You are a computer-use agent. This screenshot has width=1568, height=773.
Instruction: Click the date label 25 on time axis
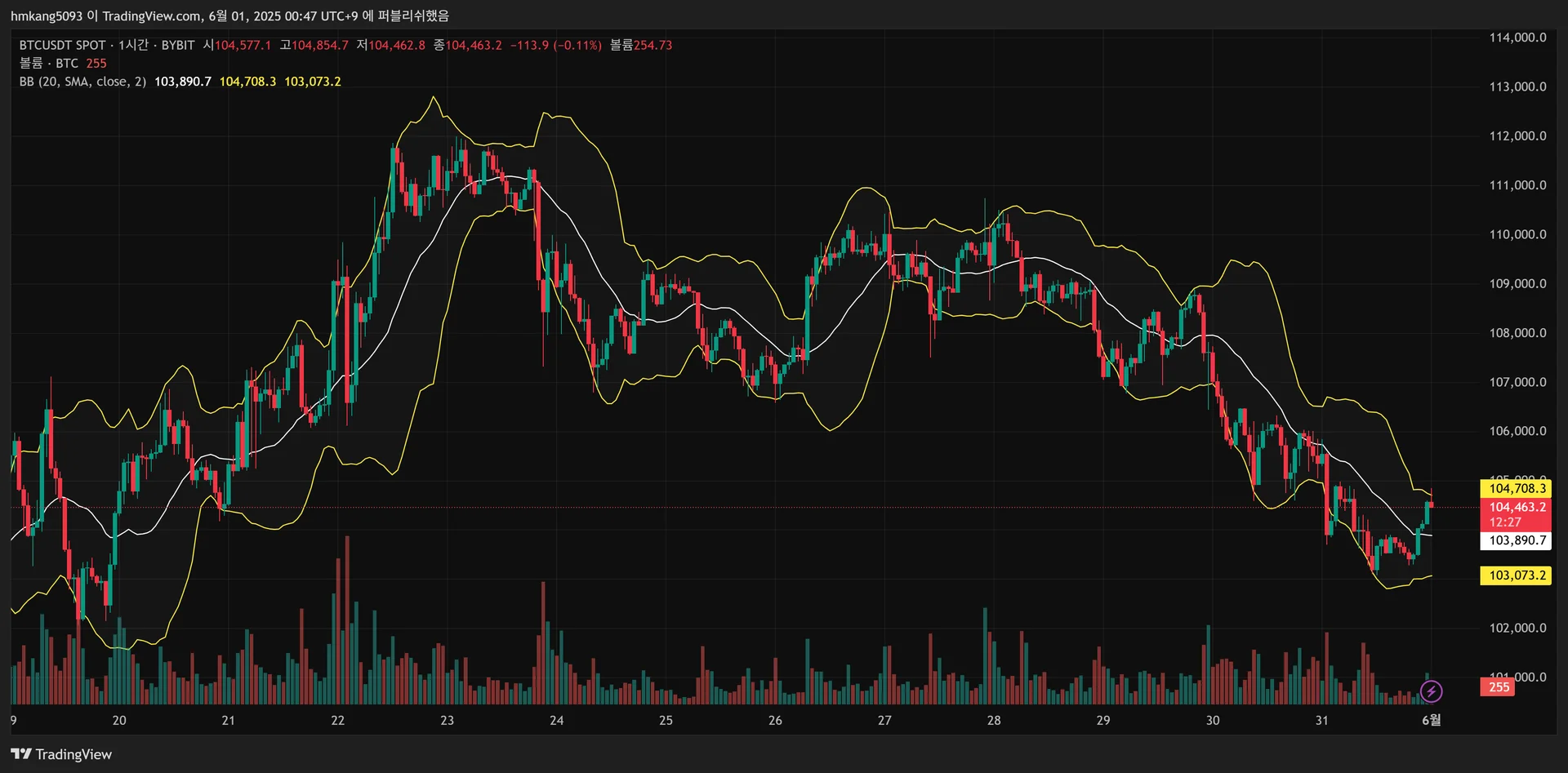666,720
